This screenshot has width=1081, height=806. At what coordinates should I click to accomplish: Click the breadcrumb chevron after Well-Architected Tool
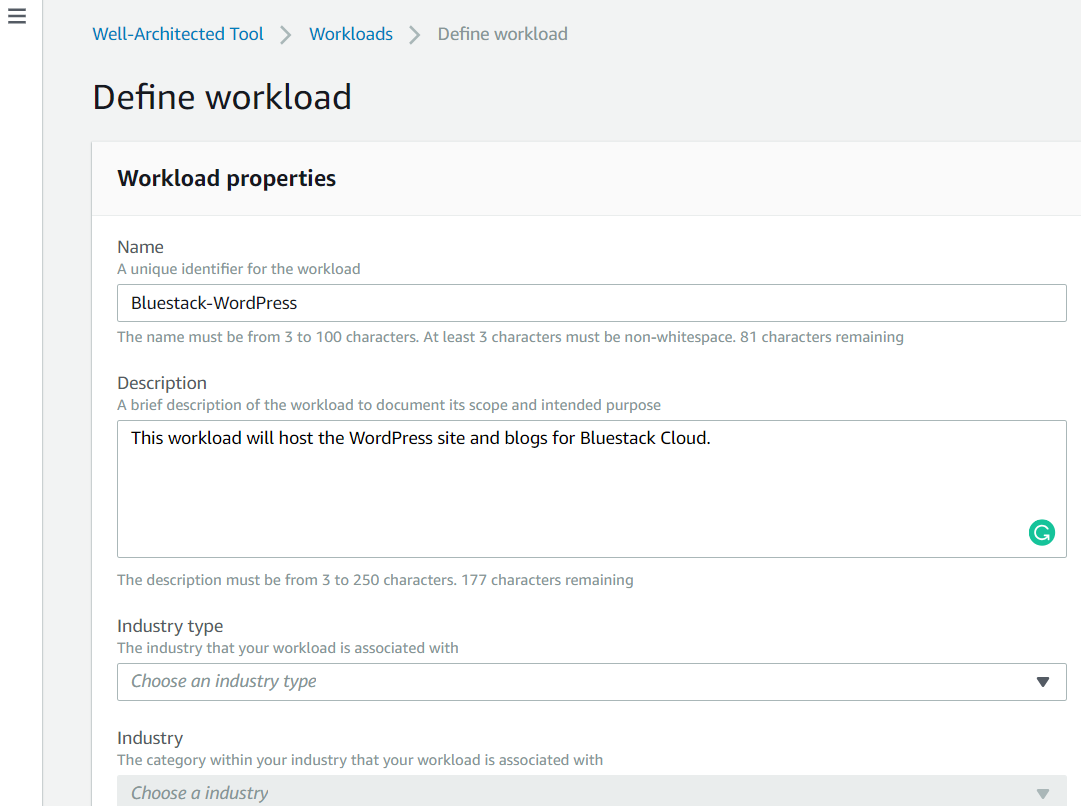(x=285, y=34)
